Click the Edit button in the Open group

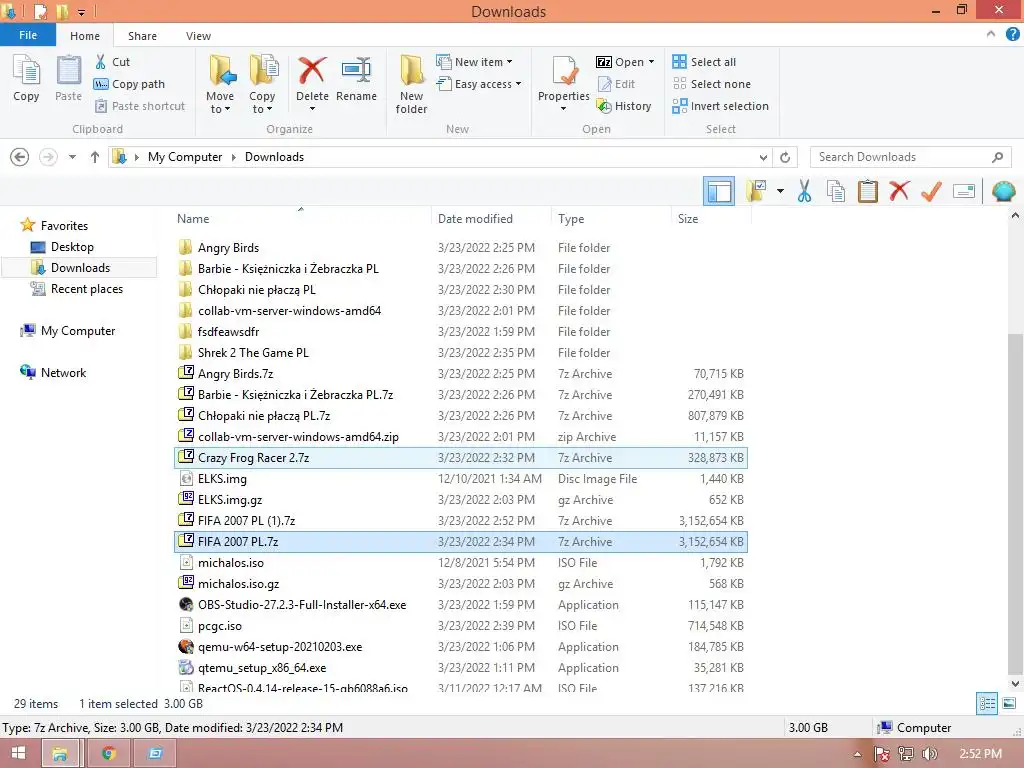[616, 84]
